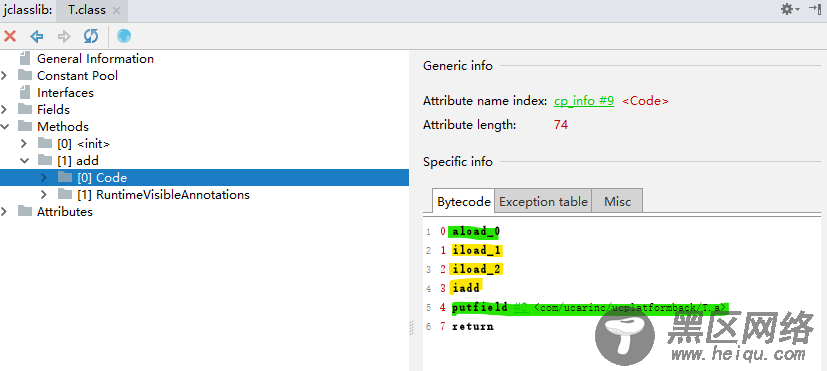Select the T.class tab
The image size is (827, 371).
click(x=92, y=10)
